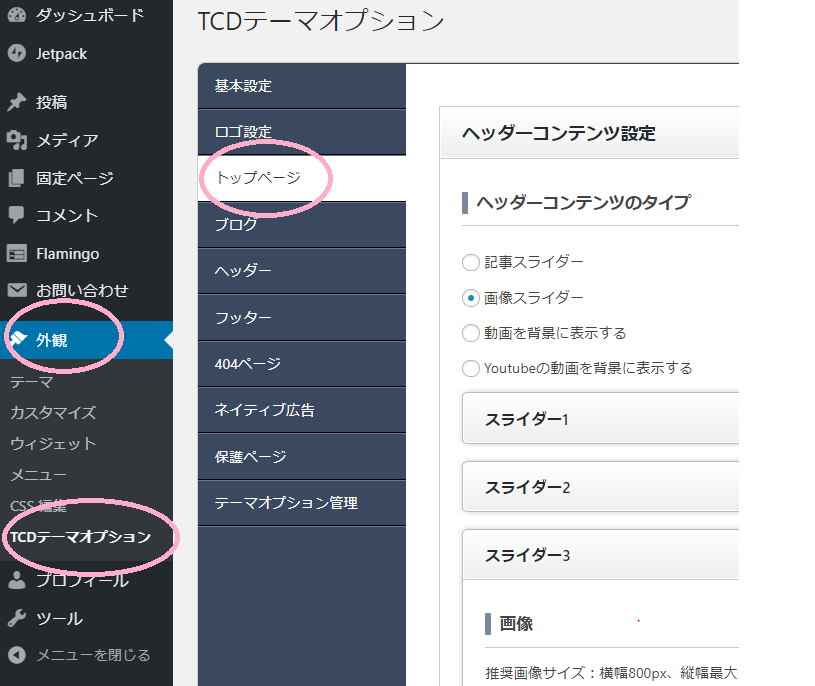Click the pages icon beside 固定ページ

click(17, 178)
